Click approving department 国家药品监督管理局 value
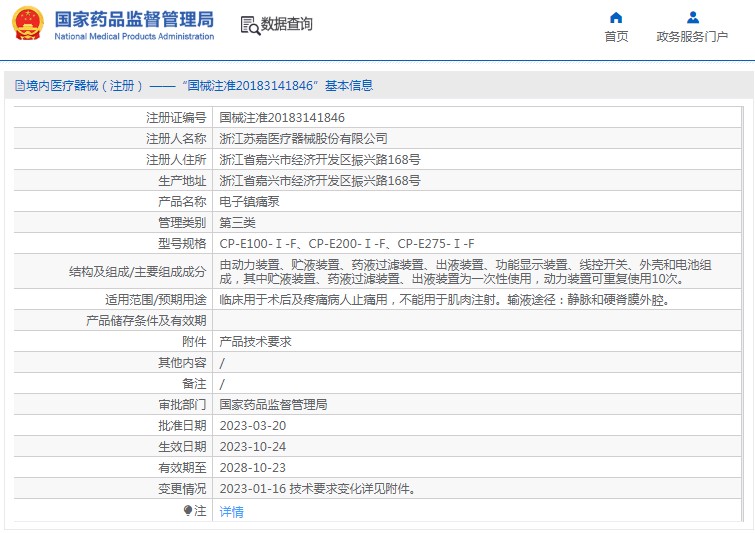Viewport: 755px width, 533px height. click(273, 404)
